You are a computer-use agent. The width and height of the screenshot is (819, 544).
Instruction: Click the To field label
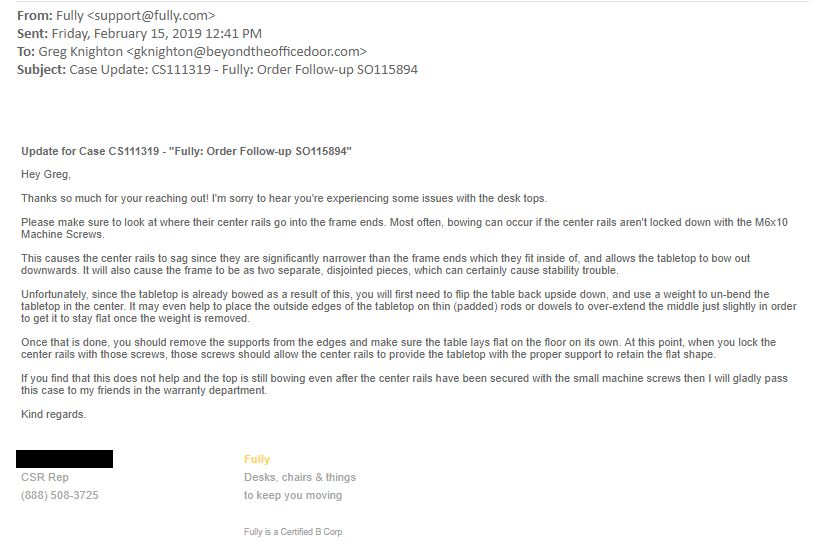pos(26,52)
